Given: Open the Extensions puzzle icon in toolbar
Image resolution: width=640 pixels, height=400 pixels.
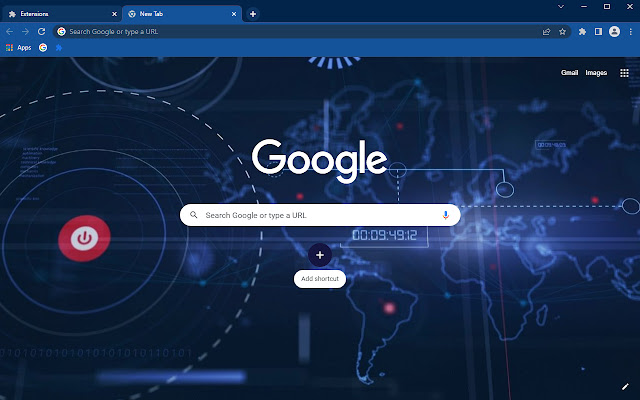Looking at the screenshot, I should [582, 31].
